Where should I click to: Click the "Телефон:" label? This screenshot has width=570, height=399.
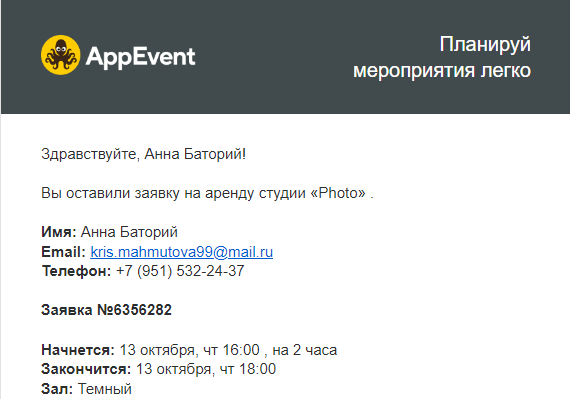[x=76, y=271]
